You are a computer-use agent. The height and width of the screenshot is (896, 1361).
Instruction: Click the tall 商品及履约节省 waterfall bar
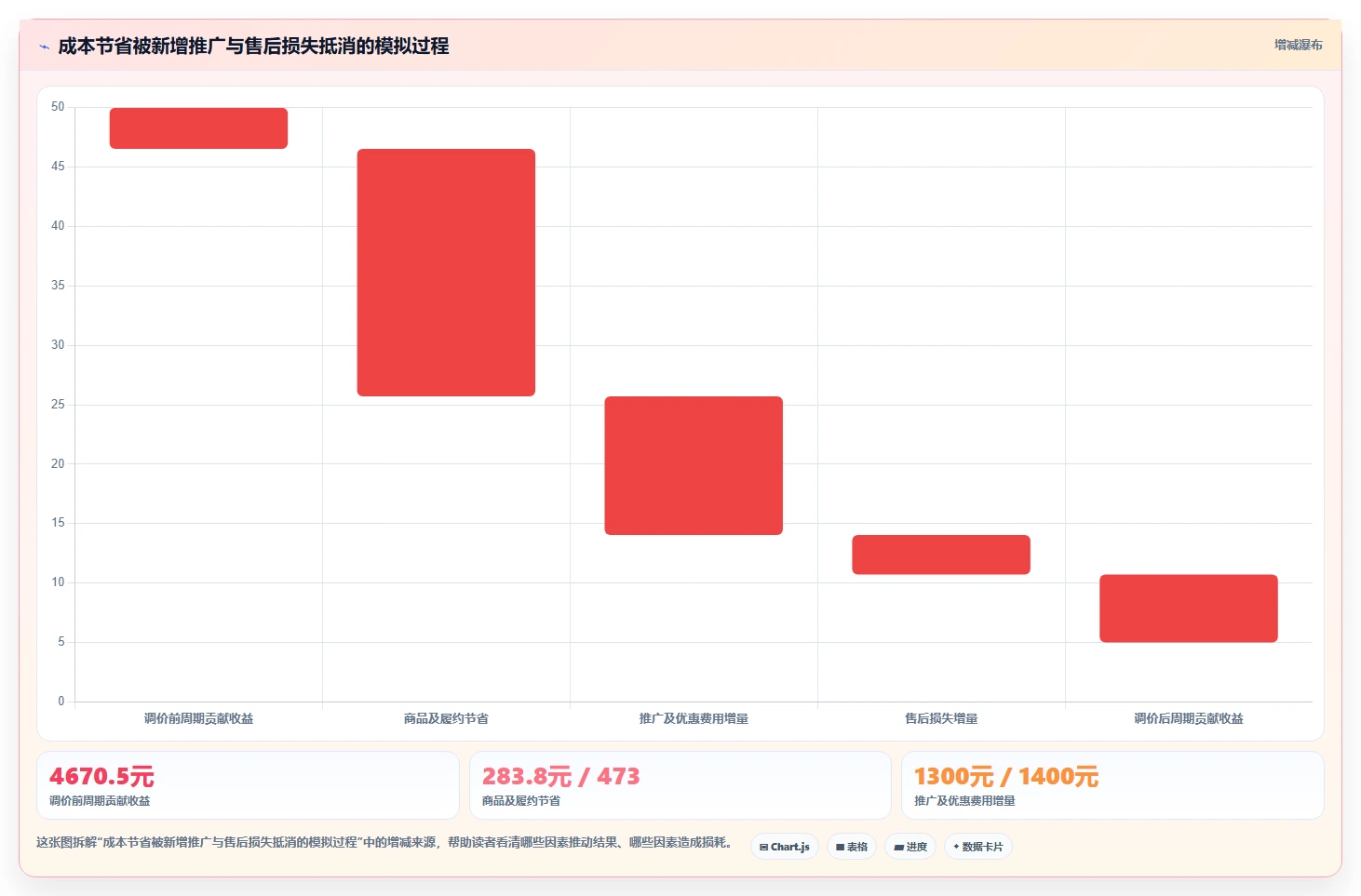446,273
